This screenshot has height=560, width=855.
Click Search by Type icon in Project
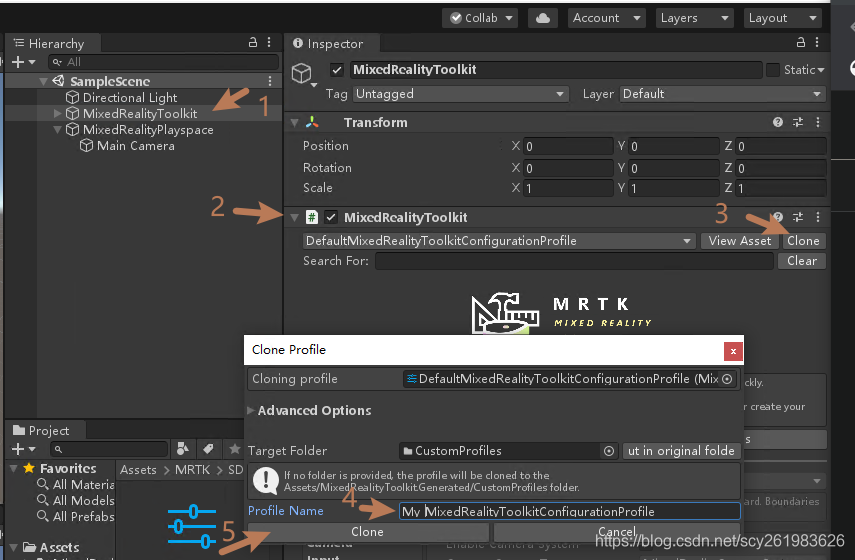tap(183, 449)
